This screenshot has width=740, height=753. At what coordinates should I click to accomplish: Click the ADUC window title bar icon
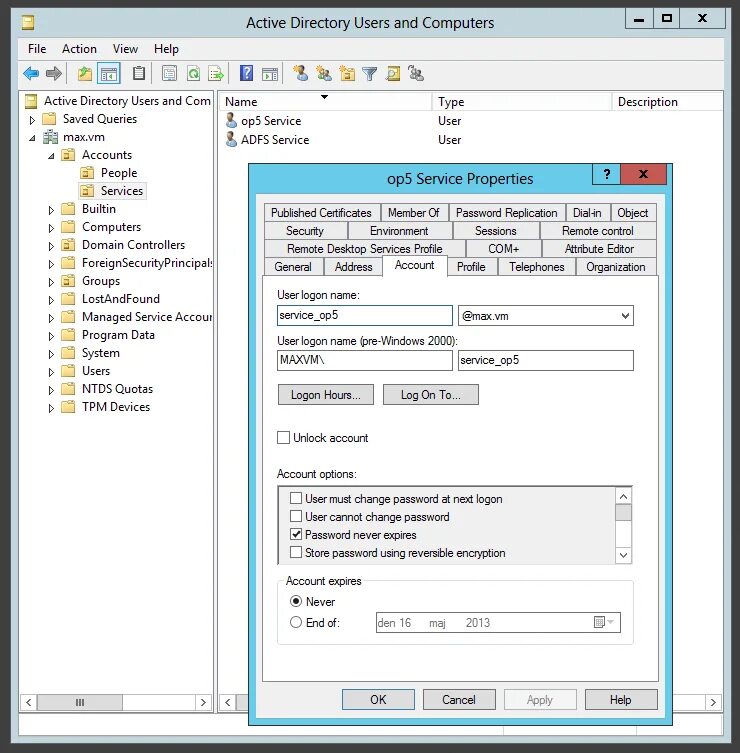point(28,22)
